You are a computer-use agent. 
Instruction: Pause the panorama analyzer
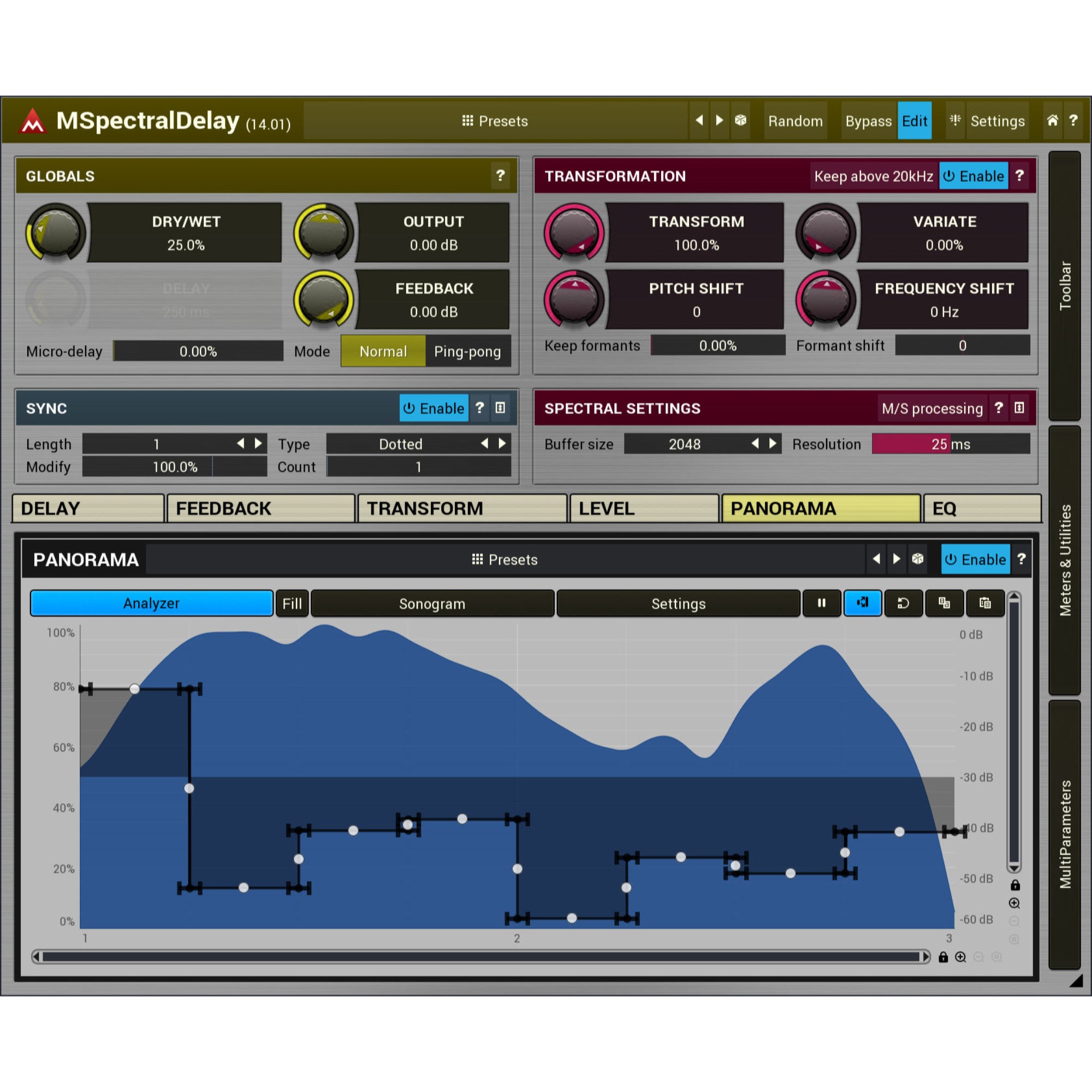821,603
